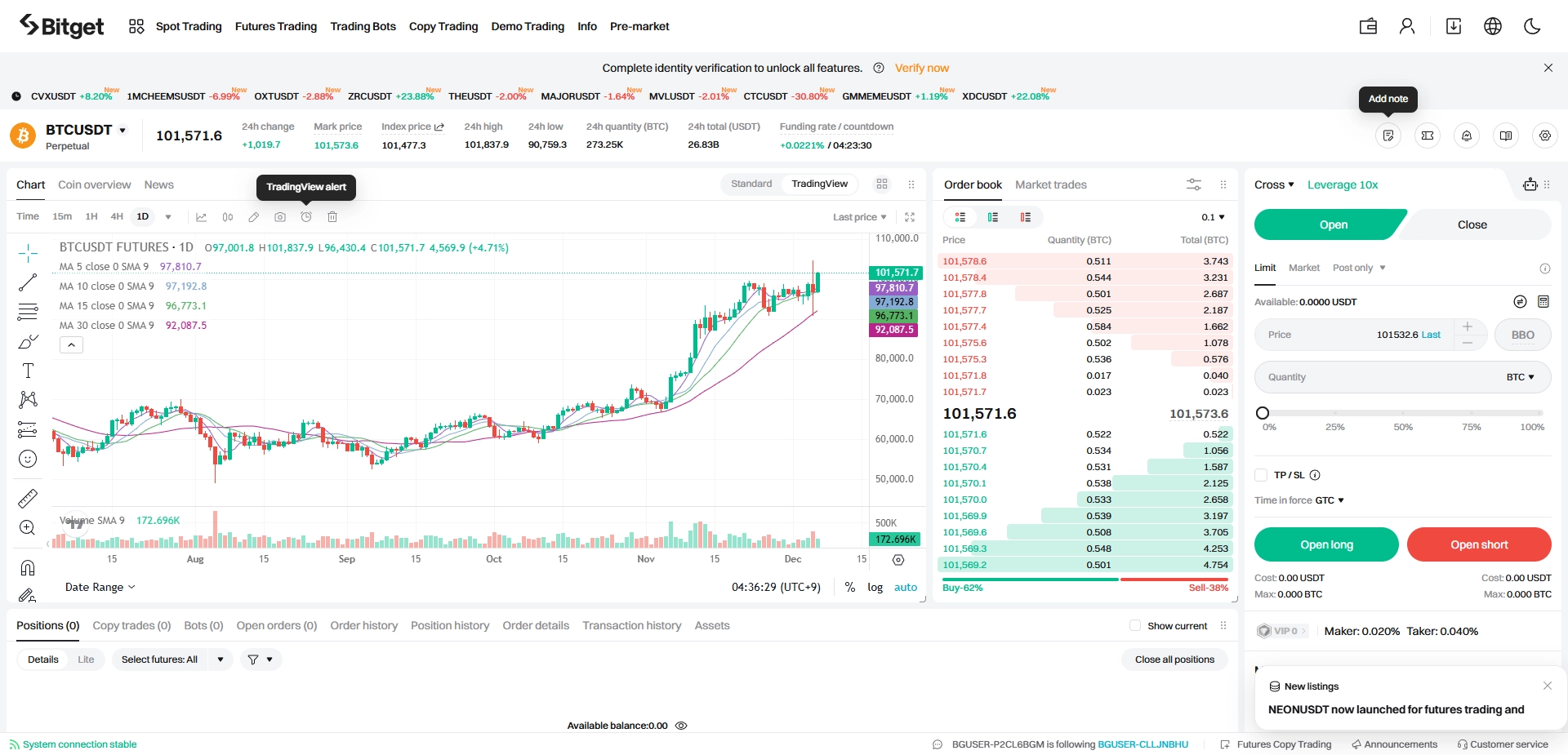Enable the TP / SL checkbox

click(1261, 475)
